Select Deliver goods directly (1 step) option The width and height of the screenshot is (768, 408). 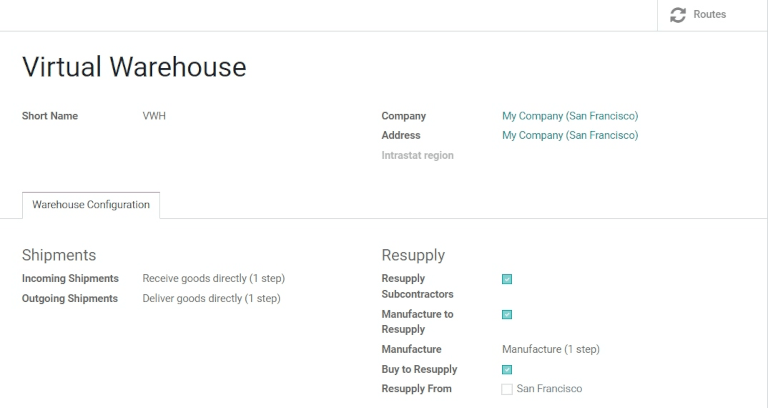211,299
